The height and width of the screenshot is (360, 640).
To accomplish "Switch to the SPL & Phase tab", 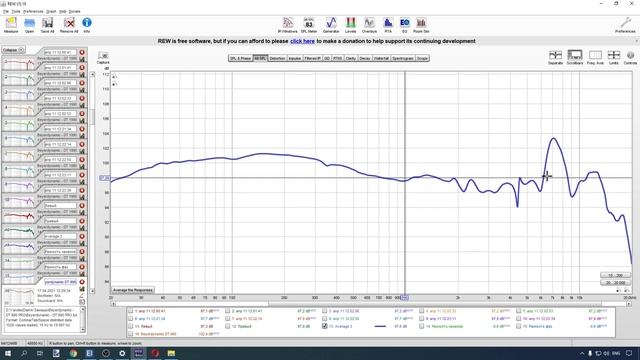I will tap(240, 58).
